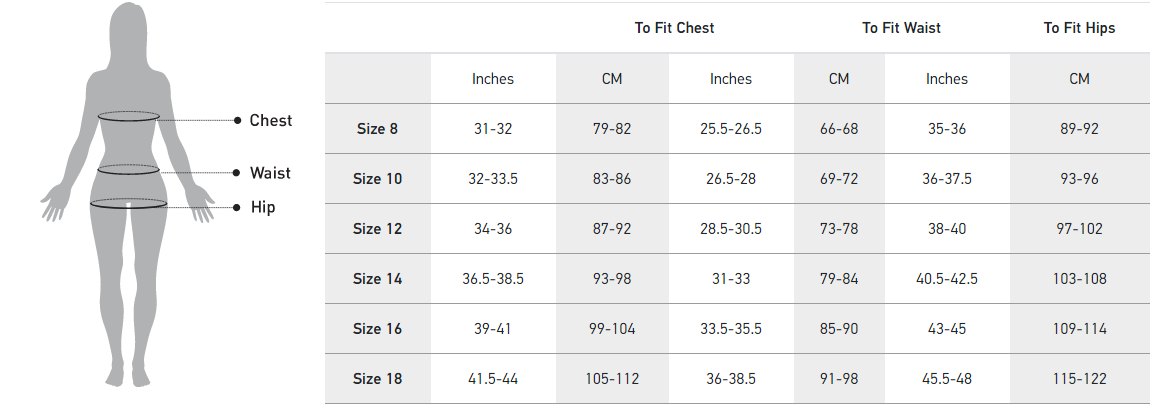Viewport: 1155px width, 411px height.
Task: Select the Size 10 row label
Action: pos(377,179)
